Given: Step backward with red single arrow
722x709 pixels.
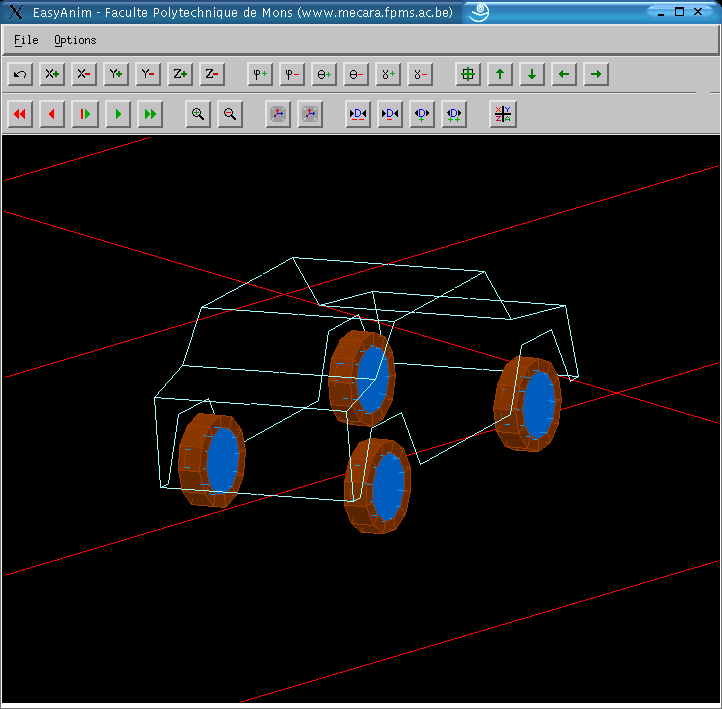Looking at the screenshot, I should (x=52, y=114).
